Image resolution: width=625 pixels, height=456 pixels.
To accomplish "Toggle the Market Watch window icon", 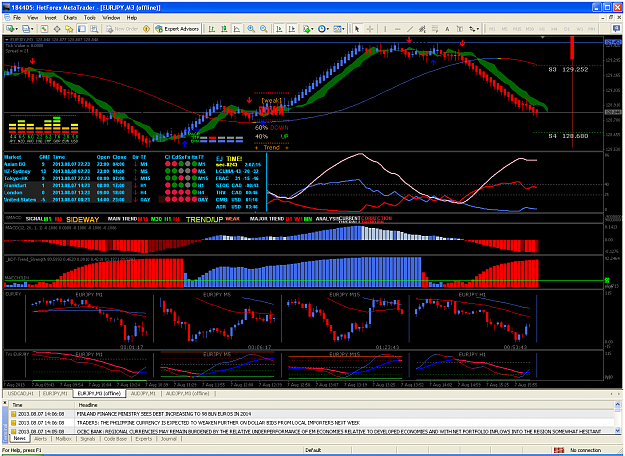I will click(44, 29).
